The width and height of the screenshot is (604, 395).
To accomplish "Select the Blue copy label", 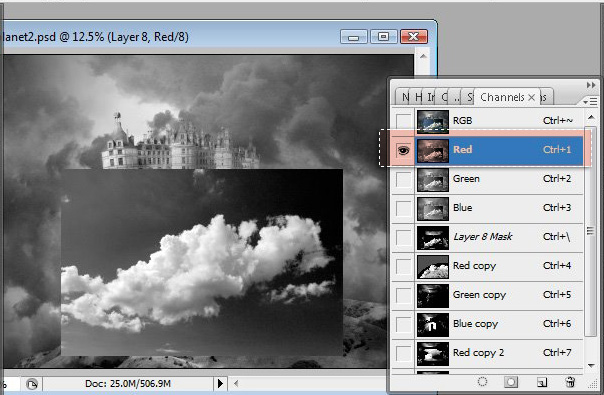I will [x=475, y=324].
